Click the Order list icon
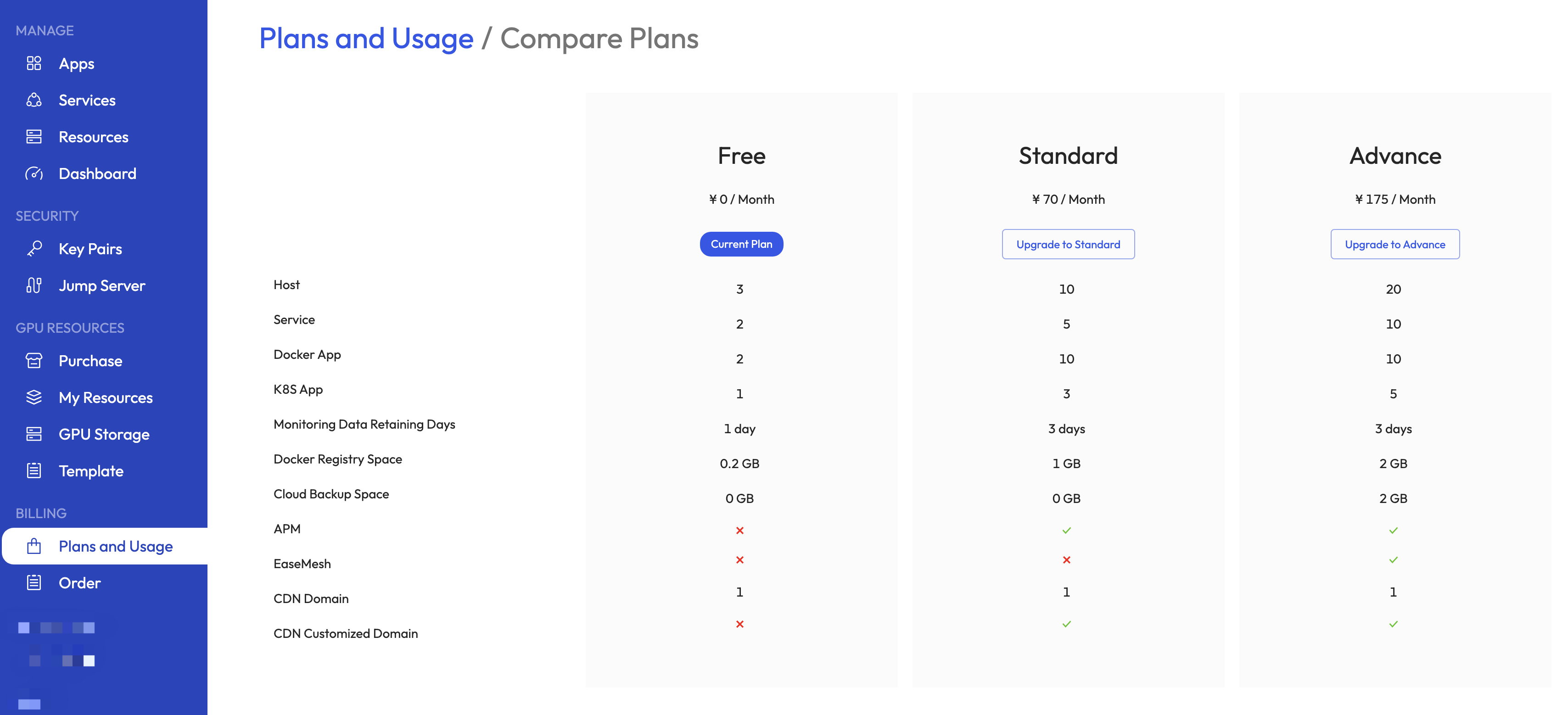1568x715 pixels. pyautogui.click(x=34, y=583)
